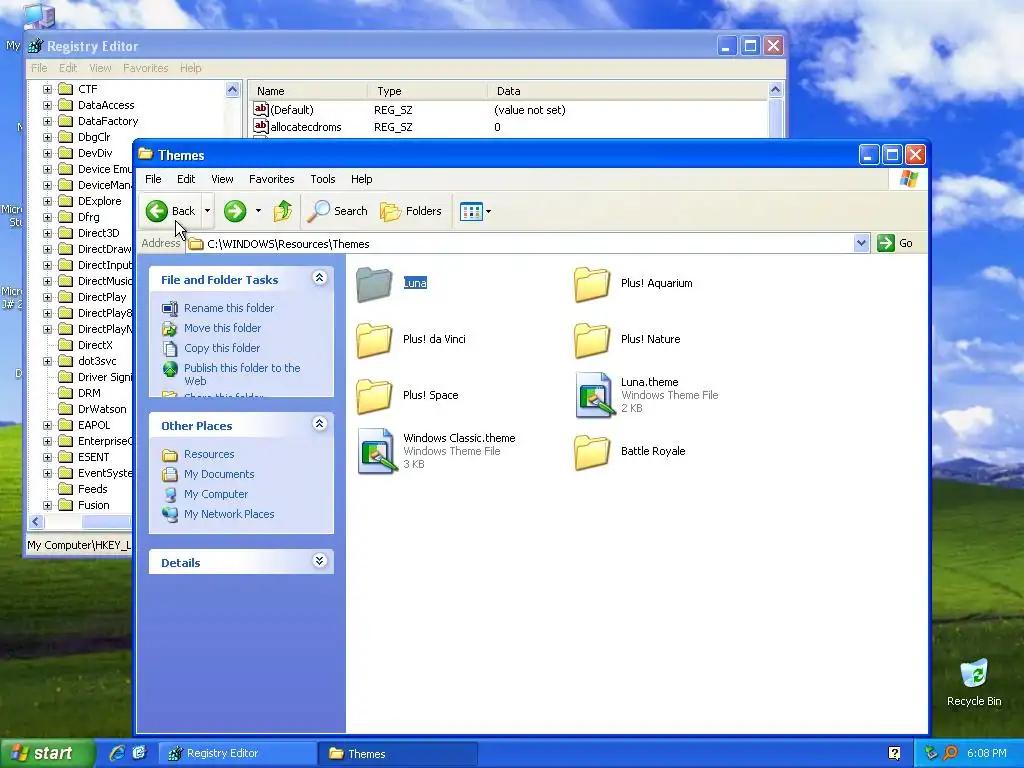This screenshot has width=1024, height=768.
Task: Select the Windows Classic.theme file icon
Action: pos(377,451)
